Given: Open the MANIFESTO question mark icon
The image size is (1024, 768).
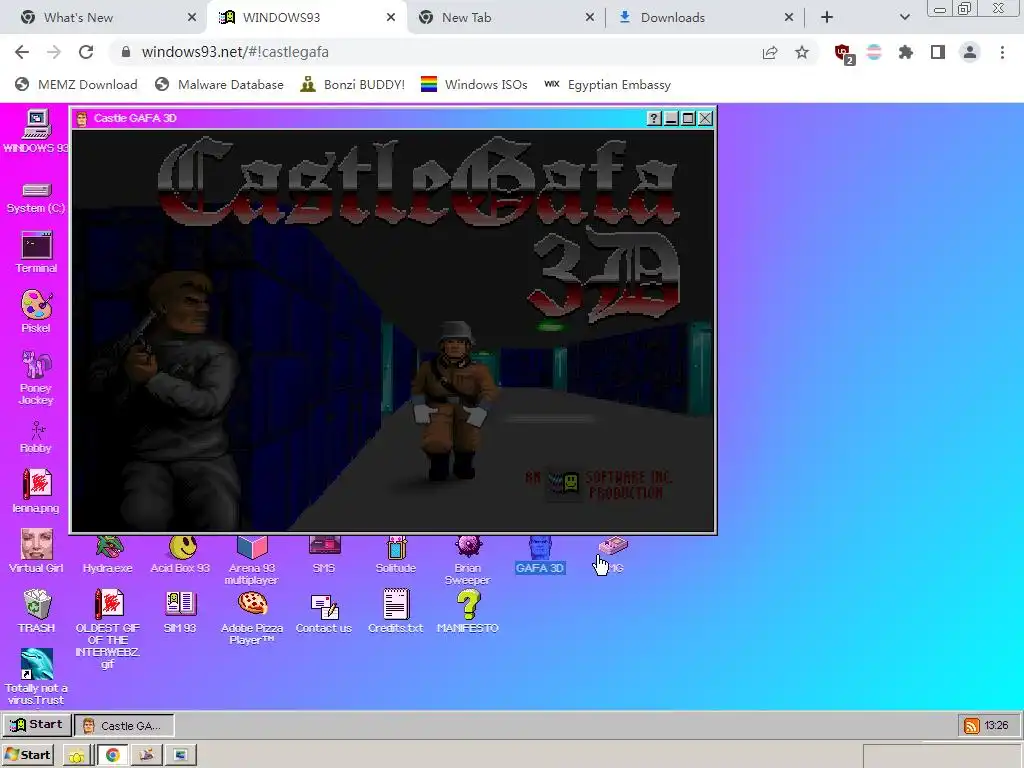Looking at the screenshot, I should (468, 611).
